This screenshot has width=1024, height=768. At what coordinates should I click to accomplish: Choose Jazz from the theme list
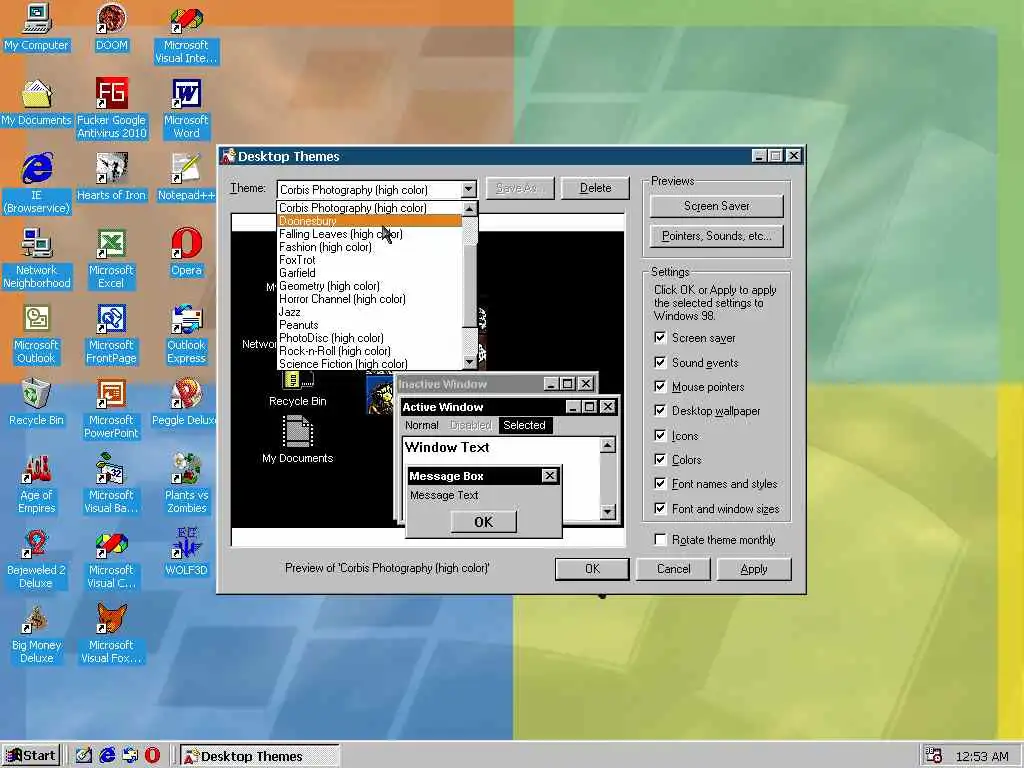[x=370, y=312]
